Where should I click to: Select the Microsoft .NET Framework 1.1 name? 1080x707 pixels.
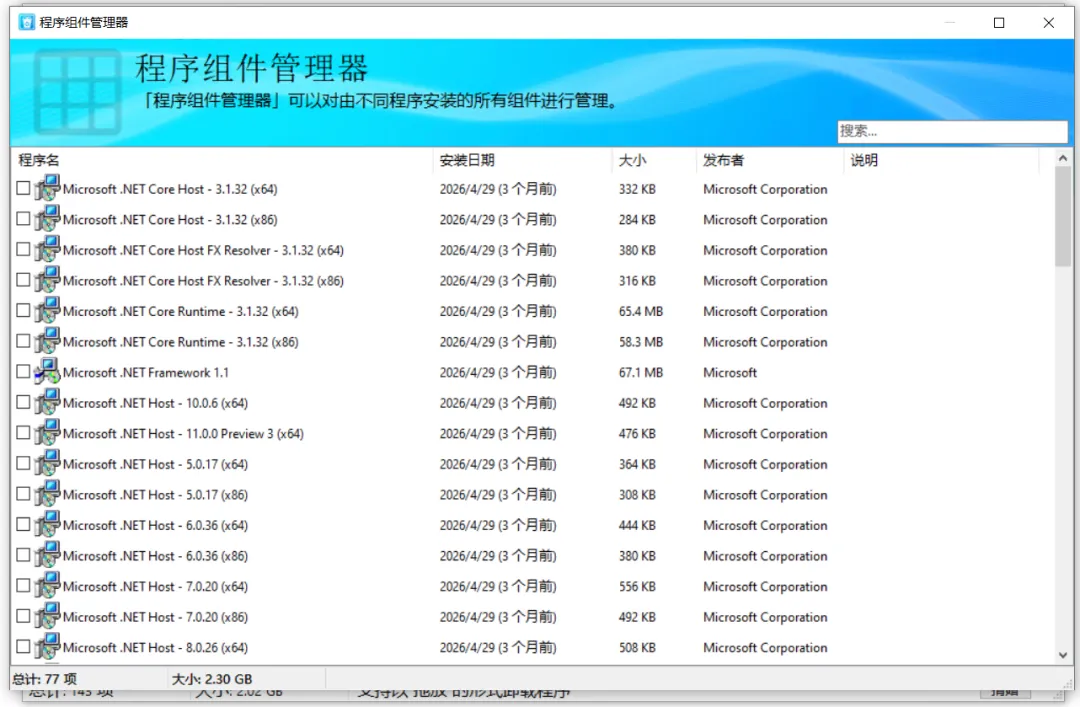tap(145, 372)
